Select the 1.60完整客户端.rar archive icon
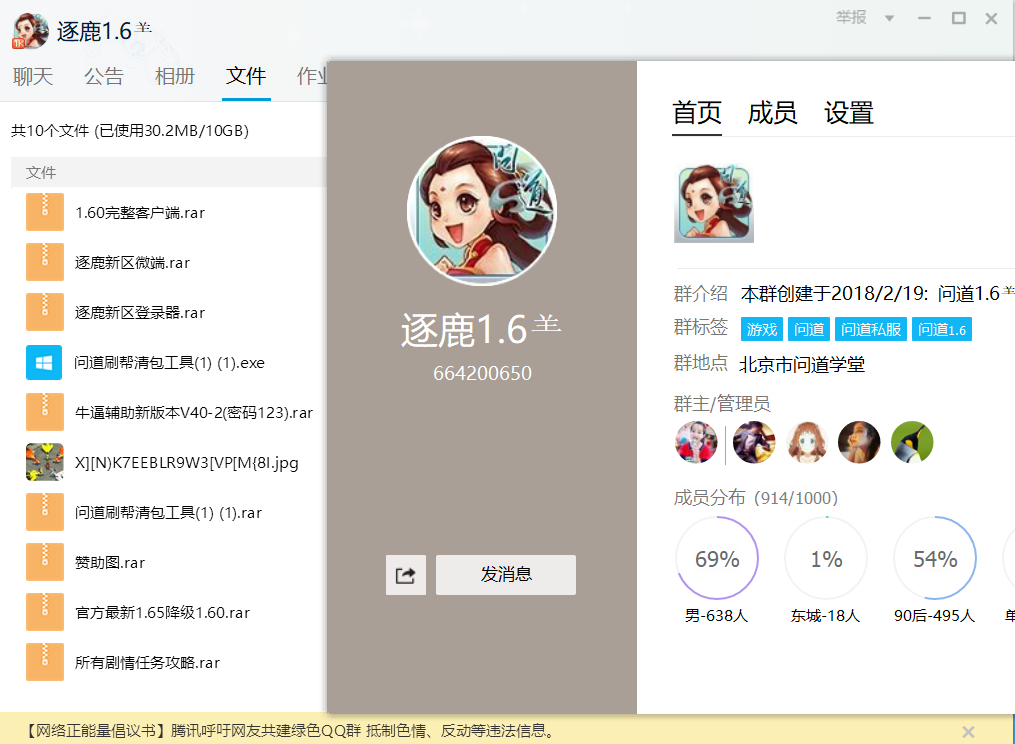This screenshot has height=744, width=1015. [45, 212]
